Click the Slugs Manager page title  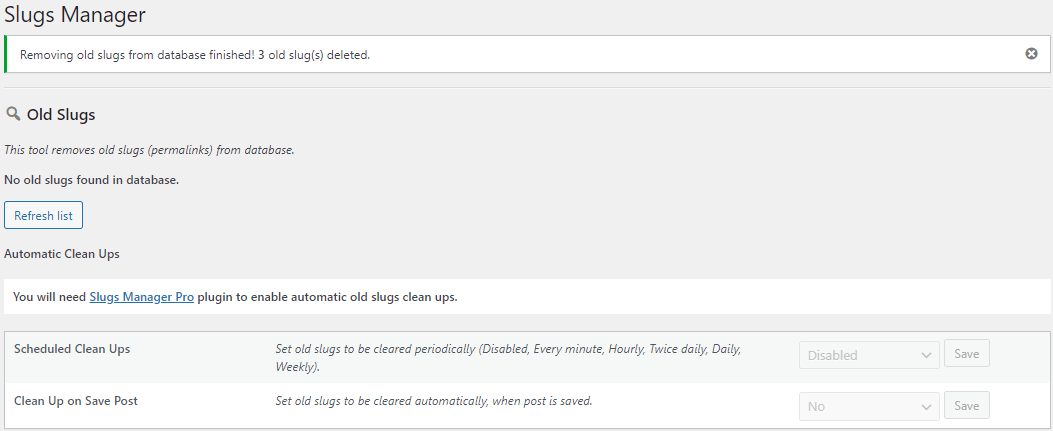75,15
